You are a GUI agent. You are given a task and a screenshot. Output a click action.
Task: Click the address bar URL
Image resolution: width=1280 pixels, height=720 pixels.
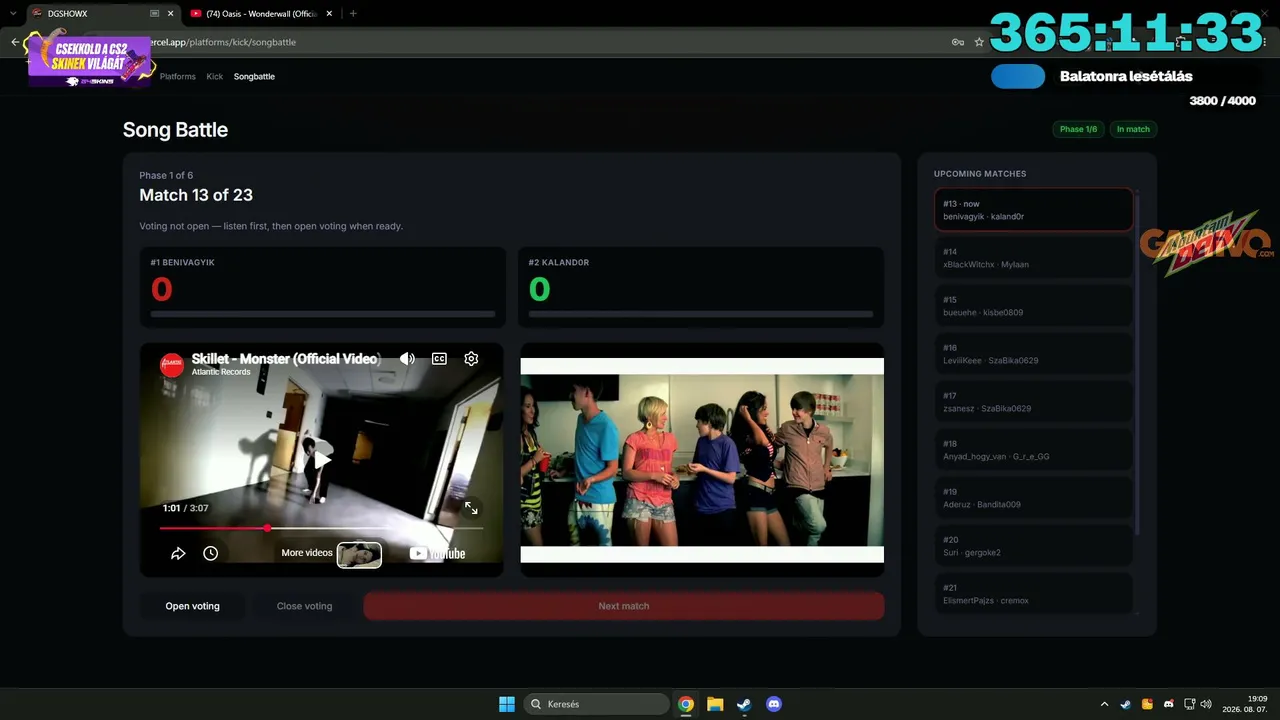pos(222,42)
